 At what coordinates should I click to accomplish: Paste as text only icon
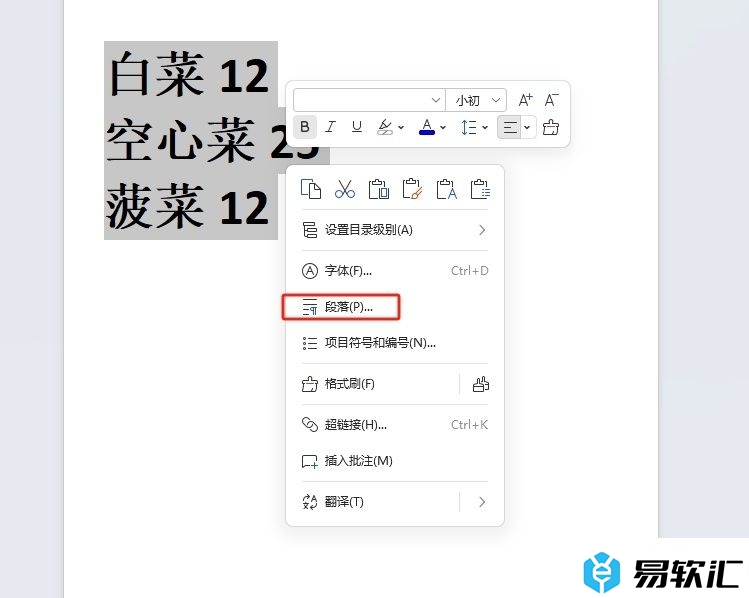(446, 189)
